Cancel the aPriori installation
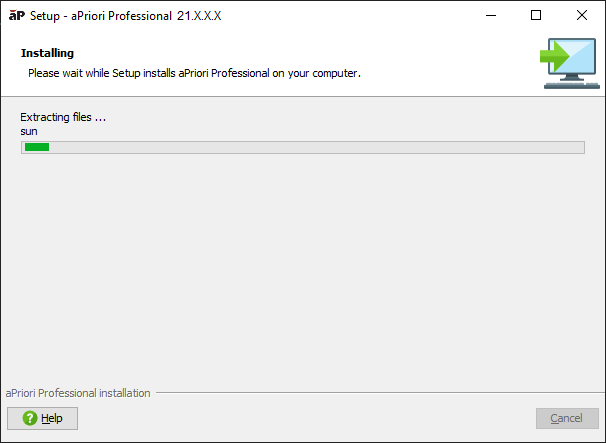This screenshot has height=443, width=606. pos(567,418)
